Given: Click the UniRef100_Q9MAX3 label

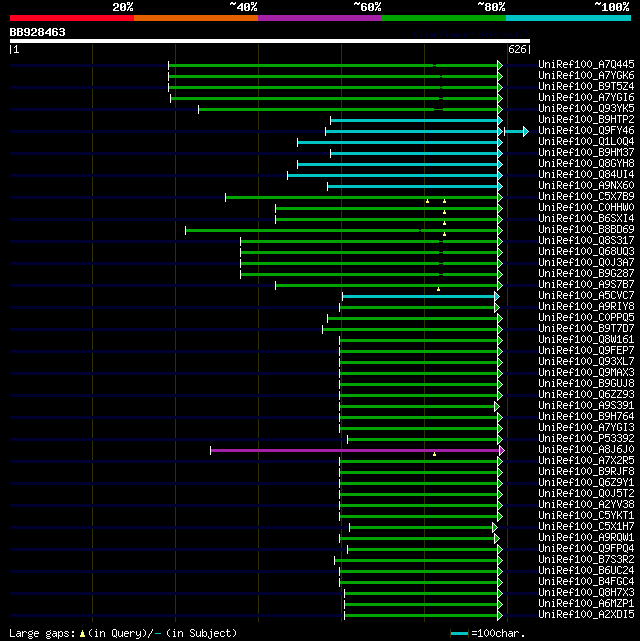Looking at the screenshot, I should click(586, 373).
